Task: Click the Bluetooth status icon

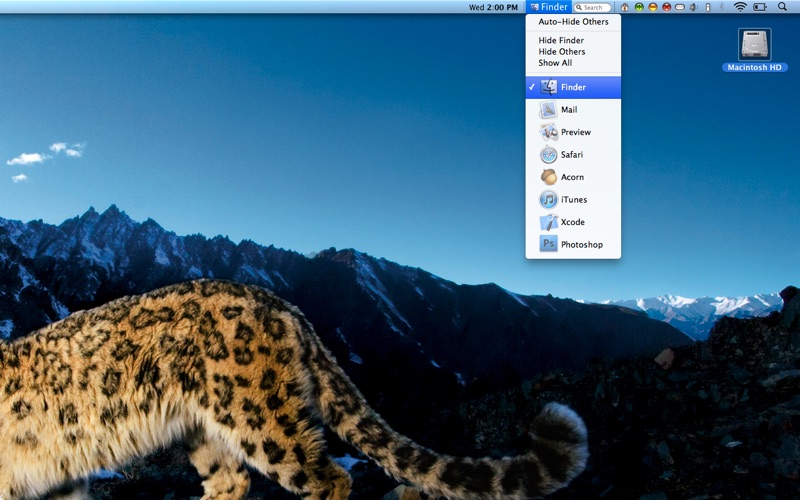Action: pos(722,7)
